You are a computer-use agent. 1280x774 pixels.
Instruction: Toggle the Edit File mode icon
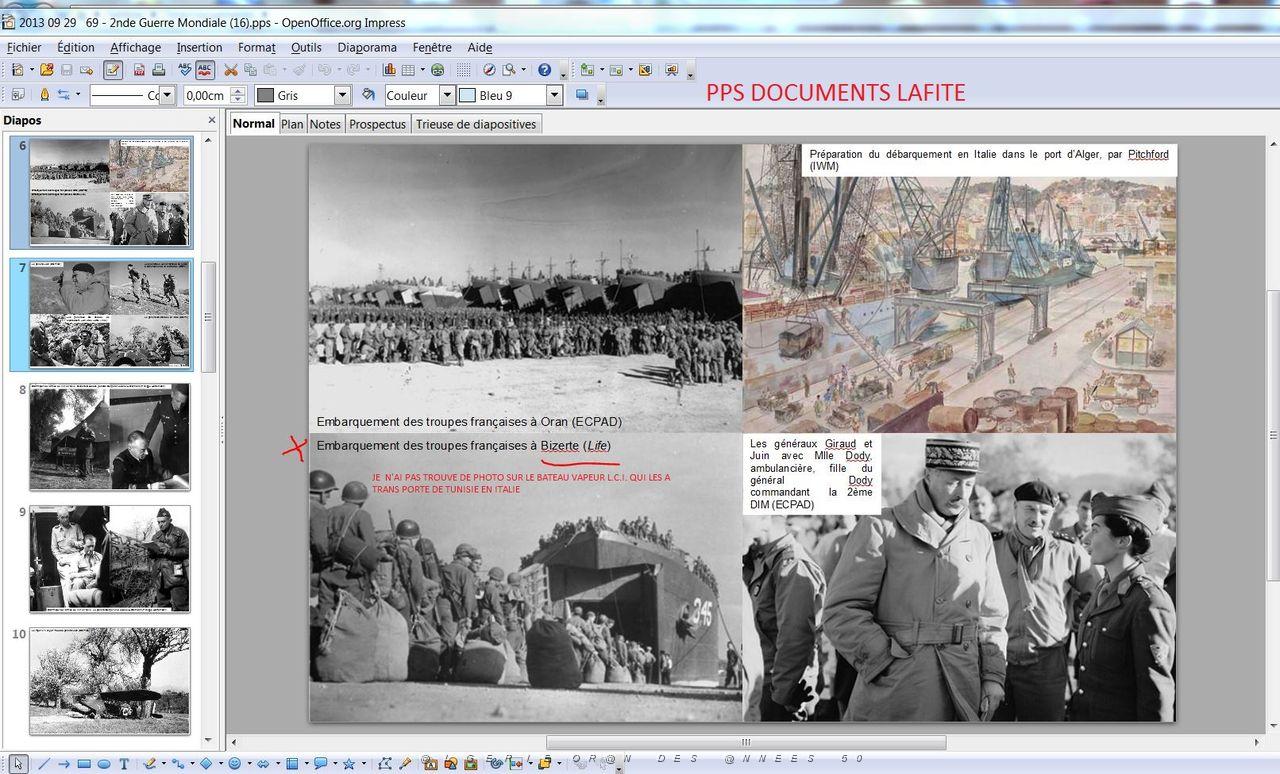tap(113, 70)
